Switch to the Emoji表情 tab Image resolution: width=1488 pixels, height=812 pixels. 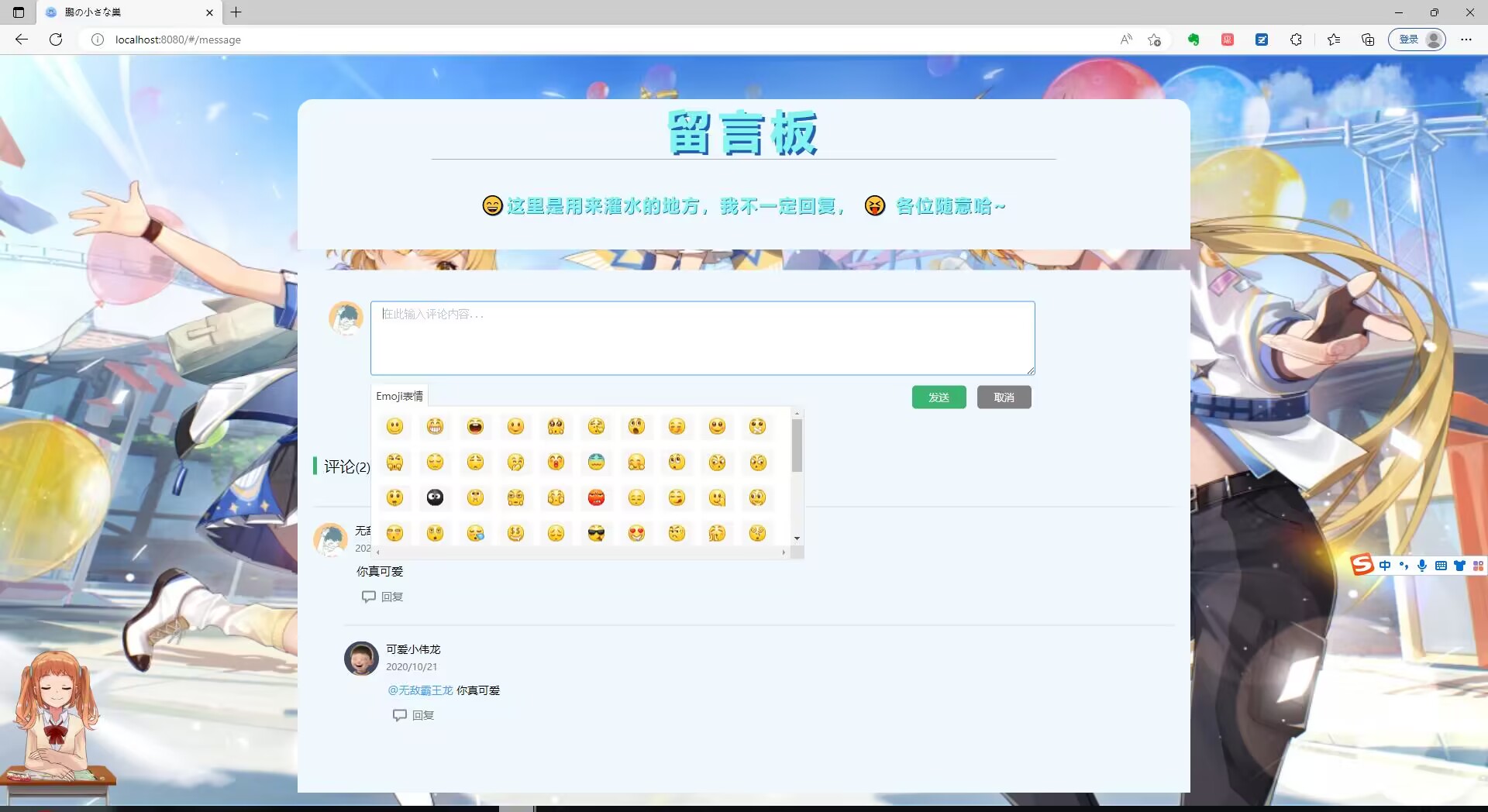(399, 395)
